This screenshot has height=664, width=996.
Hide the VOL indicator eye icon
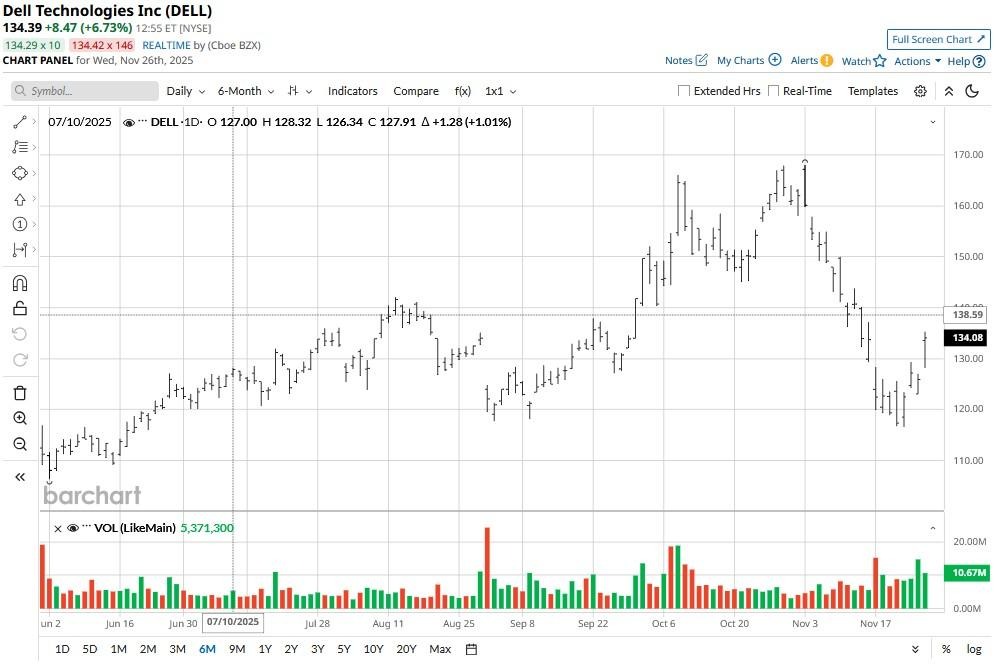[x=72, y=528]
